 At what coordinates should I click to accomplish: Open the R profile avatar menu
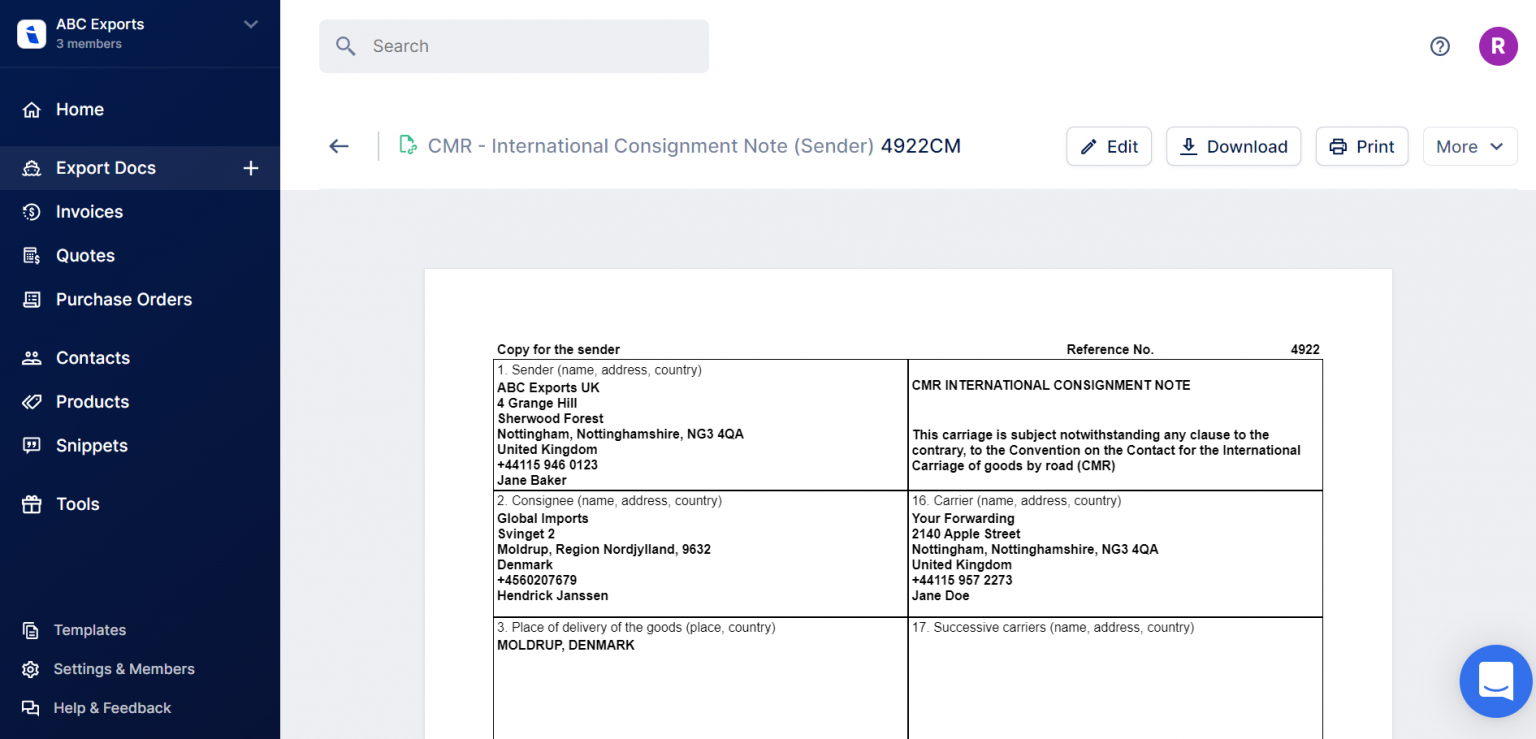[1498, 46]
